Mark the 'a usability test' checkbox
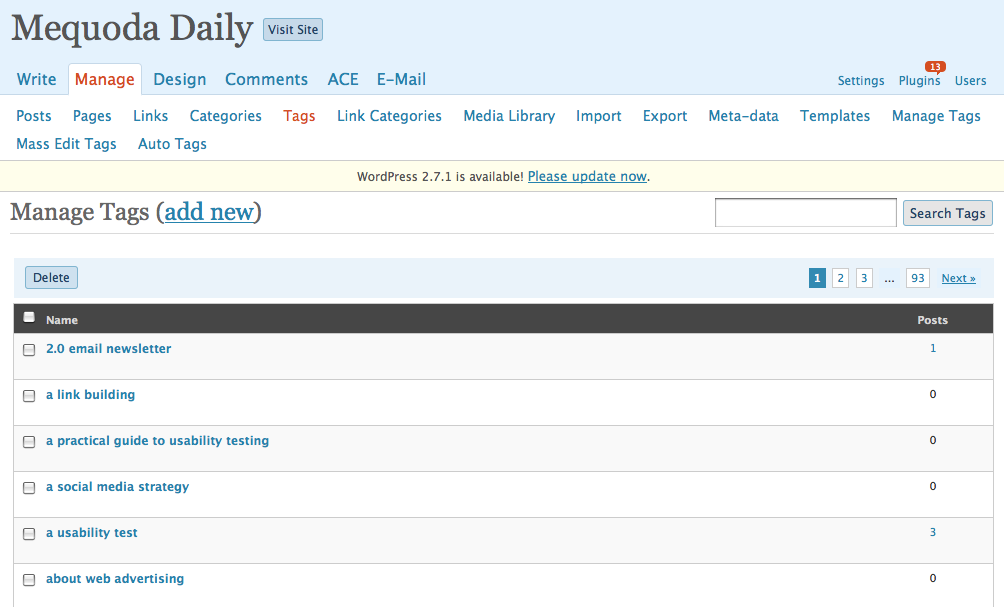 point(29,534)
